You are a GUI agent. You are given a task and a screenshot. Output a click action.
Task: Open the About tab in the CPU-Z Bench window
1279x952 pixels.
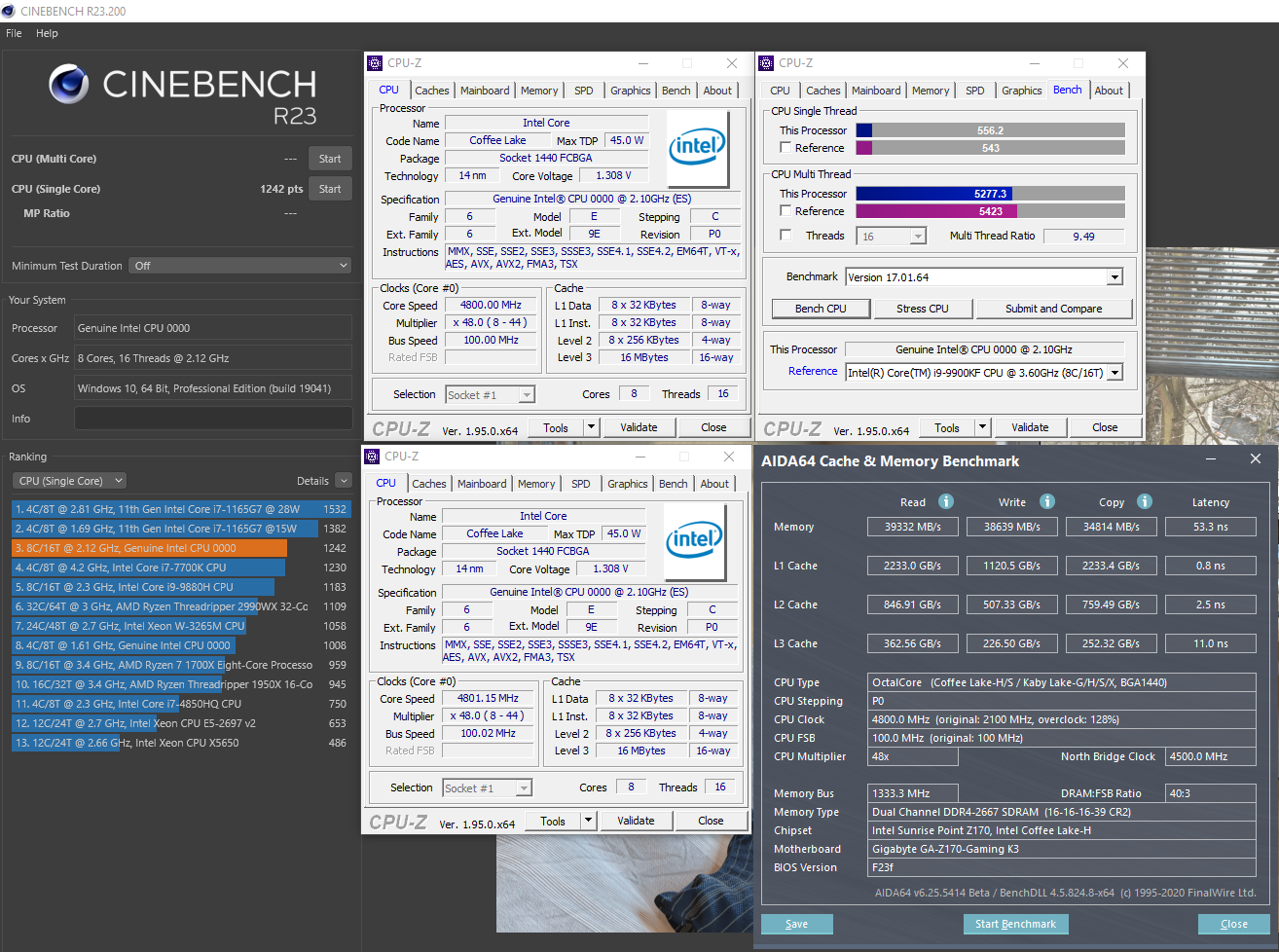(1109, 91)
